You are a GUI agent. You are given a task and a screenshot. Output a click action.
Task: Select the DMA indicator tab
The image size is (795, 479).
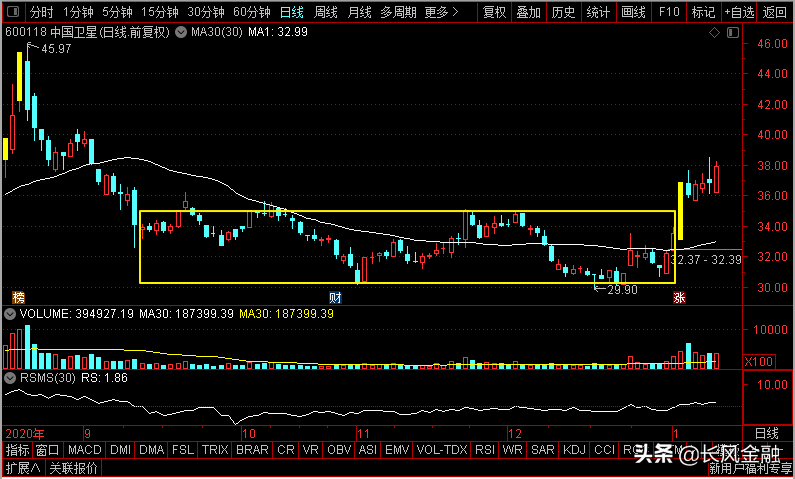151,450
